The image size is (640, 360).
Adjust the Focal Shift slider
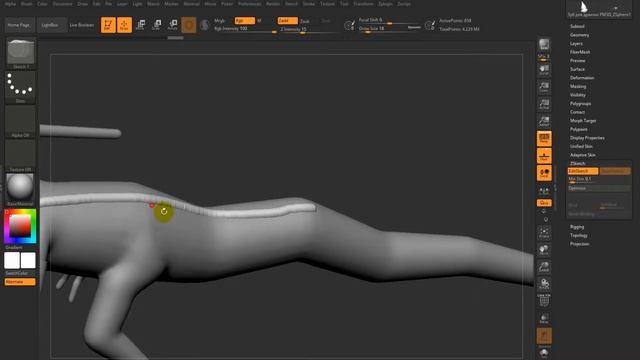[x=390, y=20]
